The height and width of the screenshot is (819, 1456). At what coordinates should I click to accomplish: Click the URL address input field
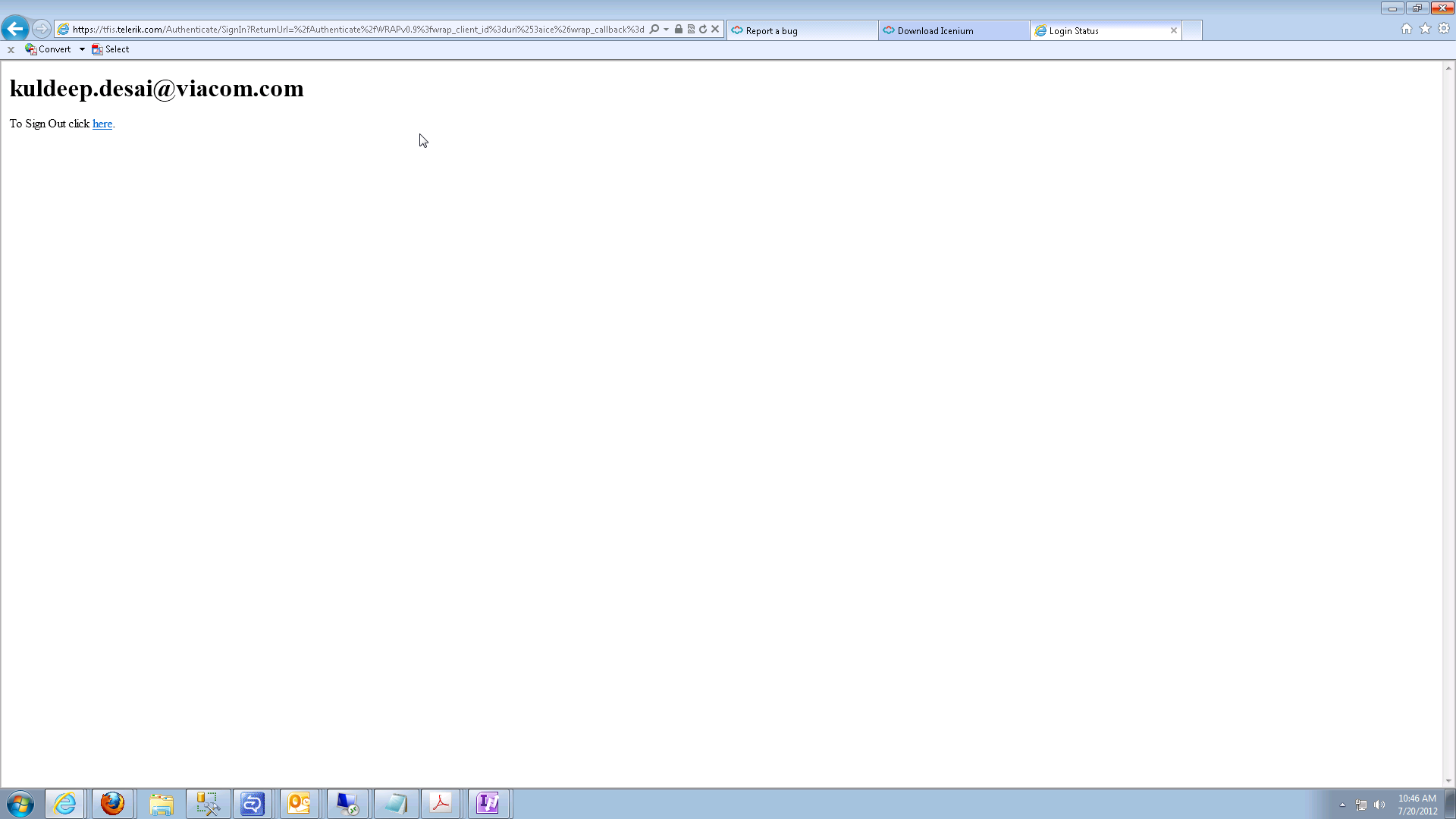pyautogui.click(x=356, y=30)
